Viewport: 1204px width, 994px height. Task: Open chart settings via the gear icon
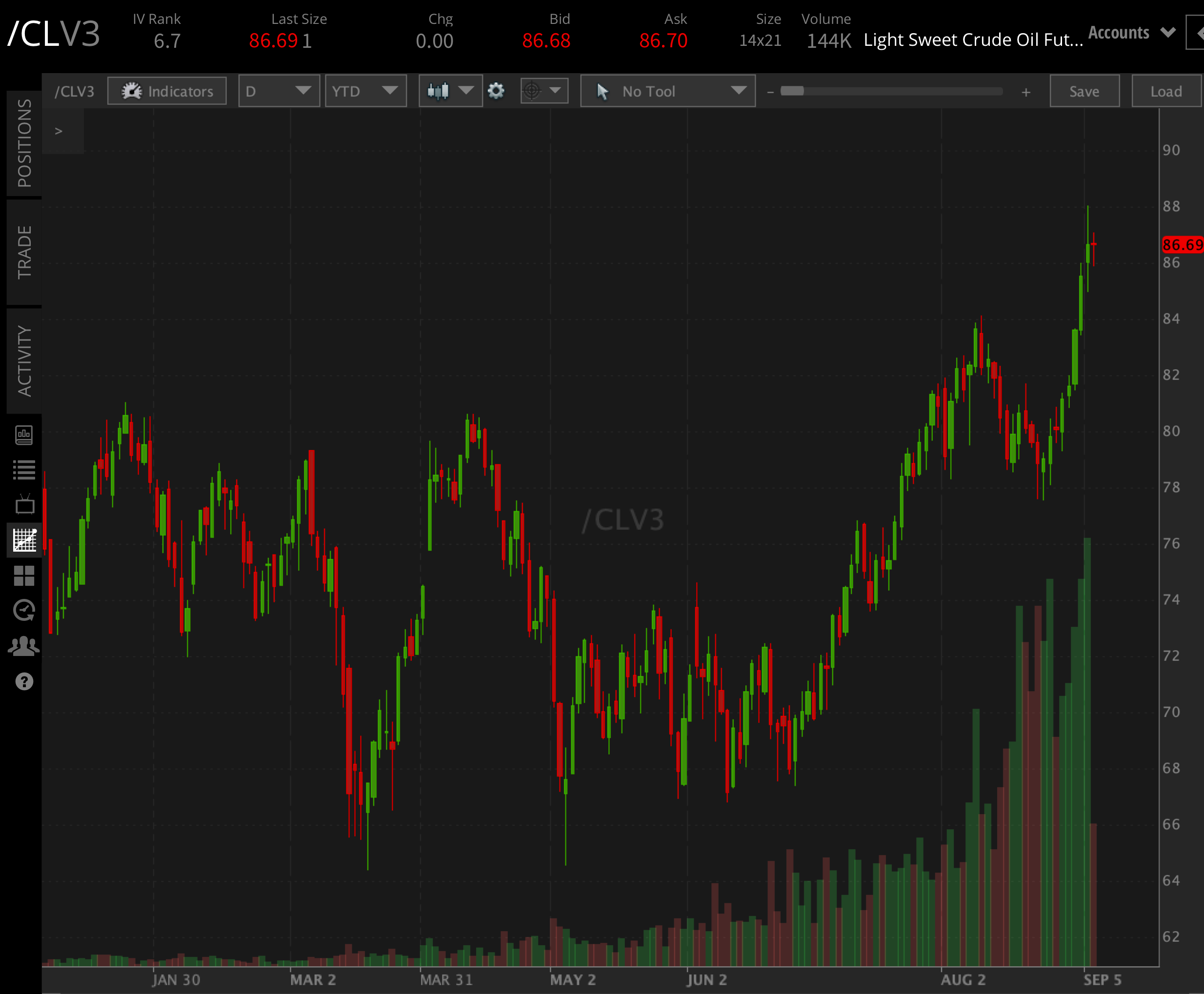pos(496,90)
